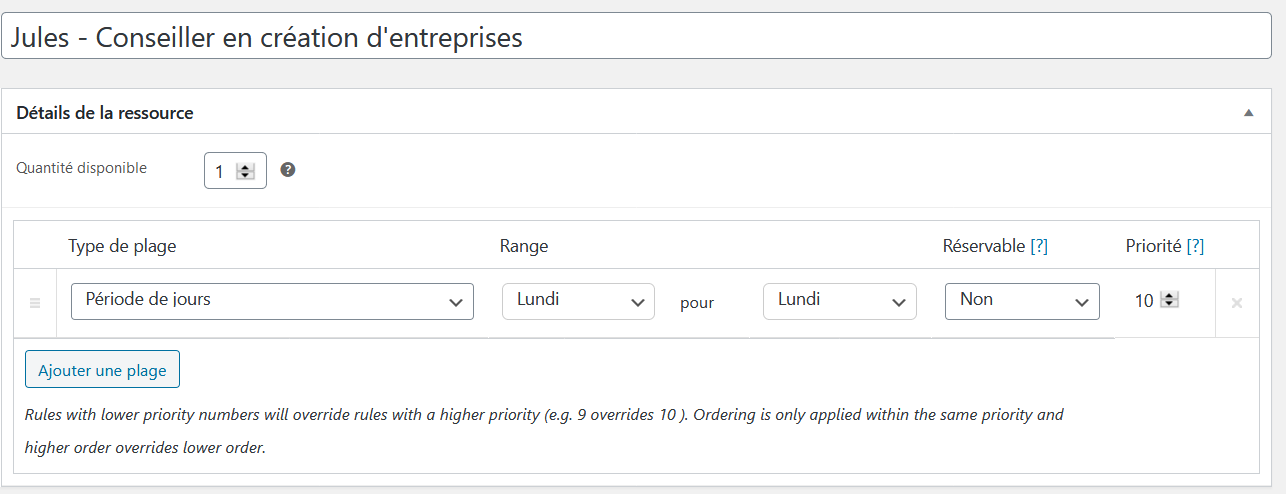Screen dimensions: 1286x494
Task: Remove the range row with the X
Action: pos(1237,303)
